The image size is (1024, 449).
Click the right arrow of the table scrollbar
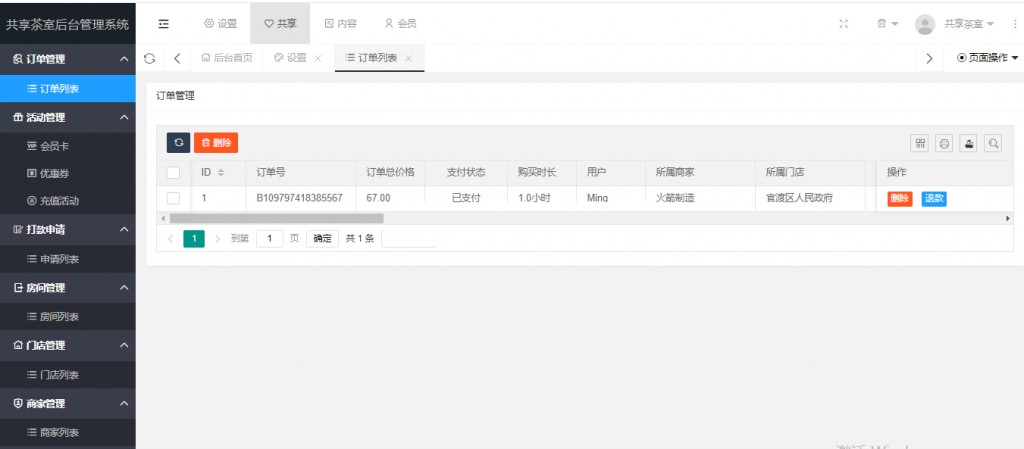tap(1008, 218)
